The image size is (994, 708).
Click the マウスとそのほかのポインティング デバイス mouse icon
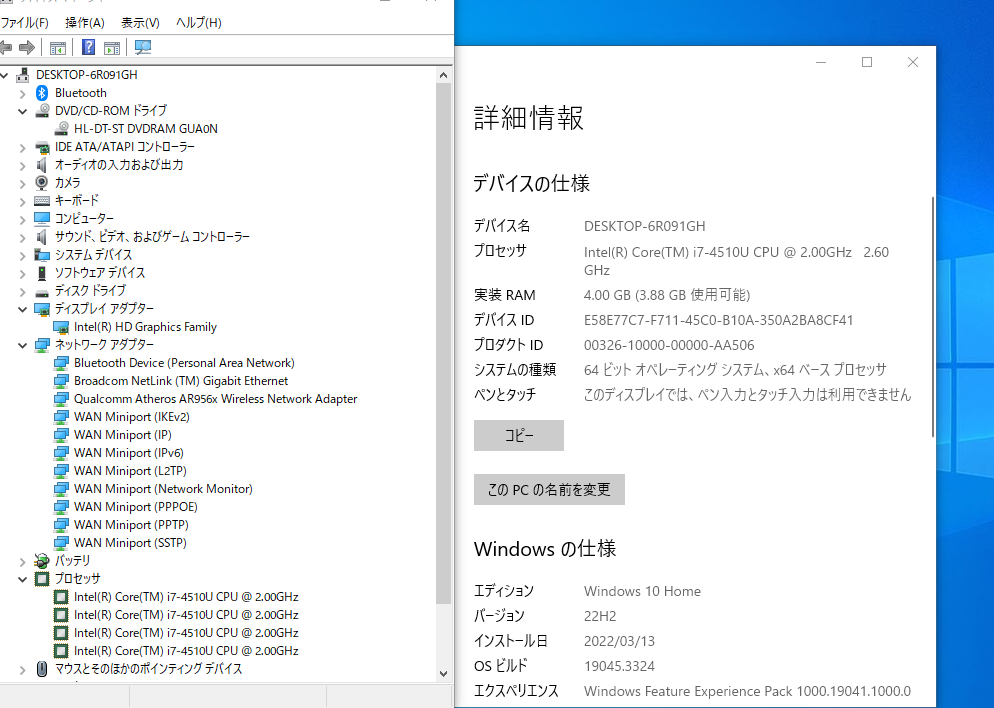tap(42, 669)
